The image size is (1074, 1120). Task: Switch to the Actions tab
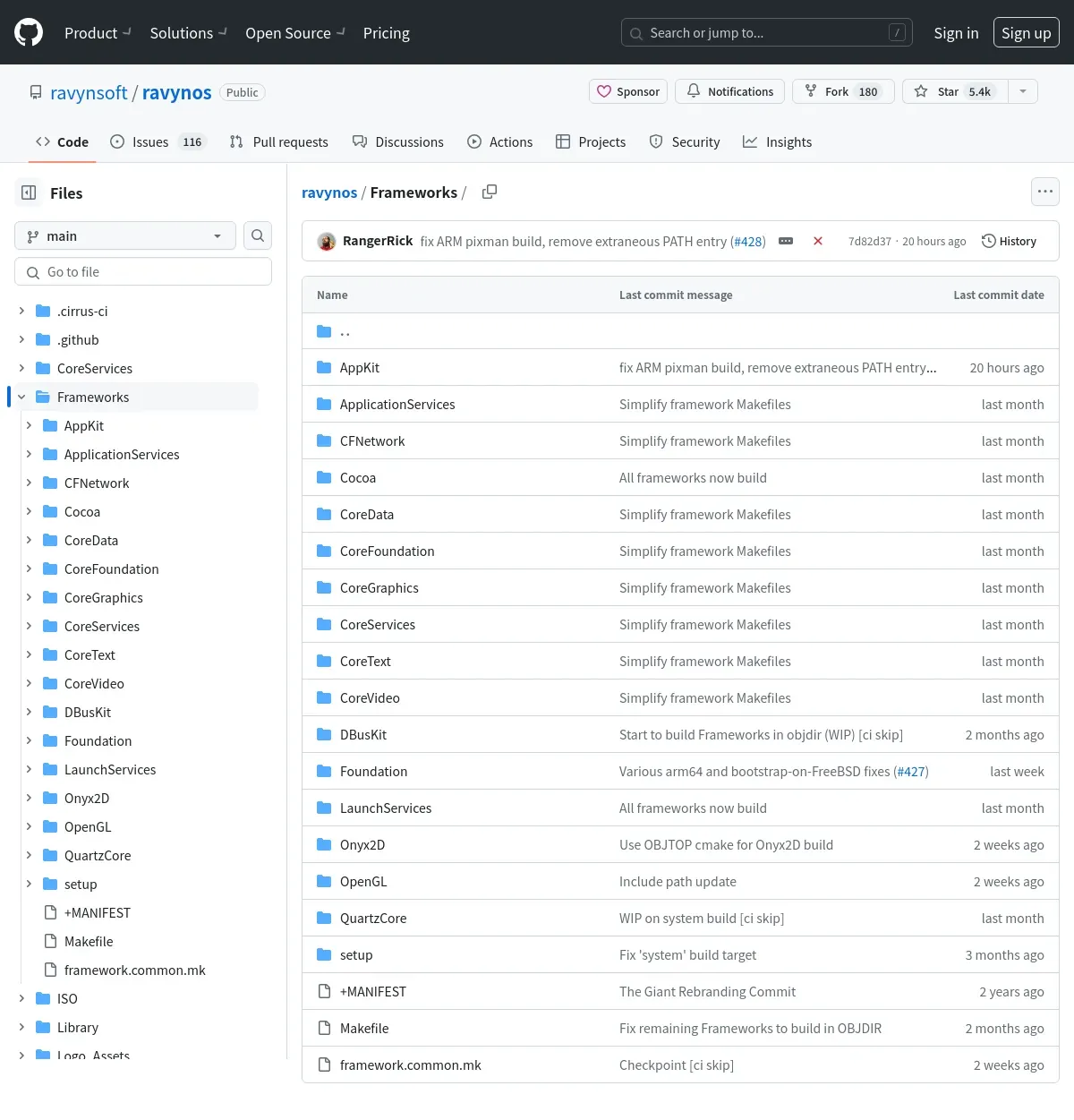[499, 141]
